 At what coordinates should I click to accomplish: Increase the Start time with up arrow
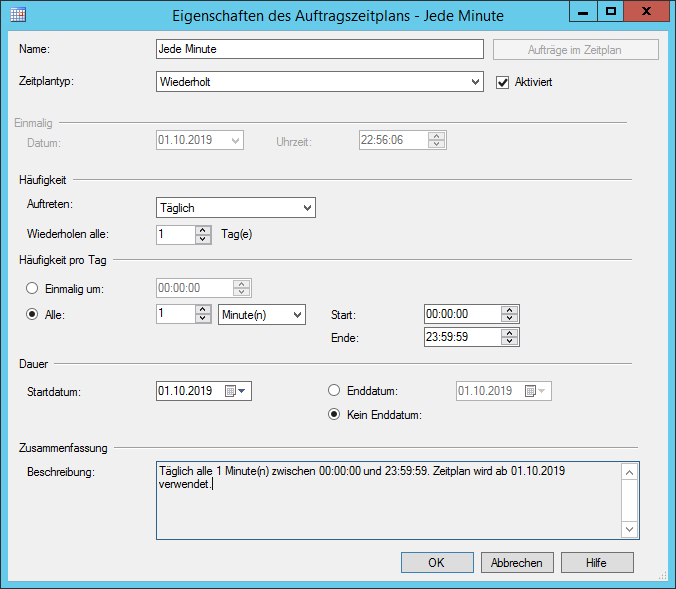point(510,310)
